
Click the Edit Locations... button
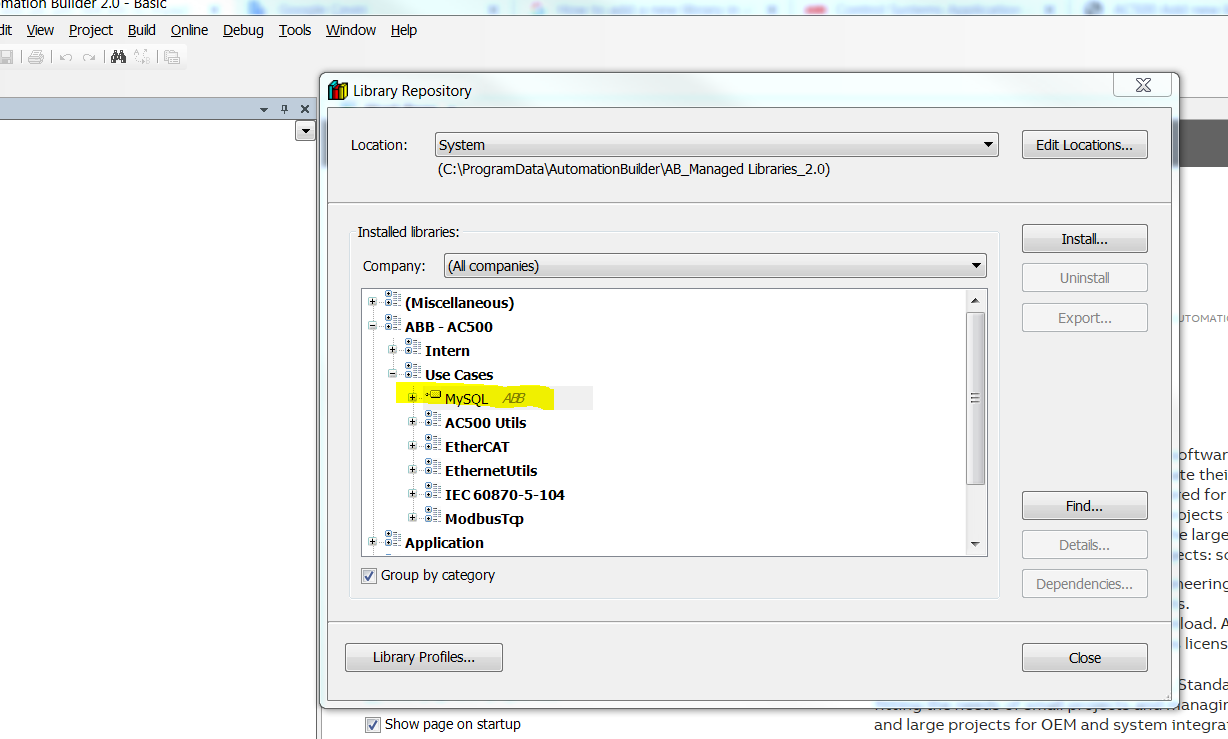[1084, 145]
